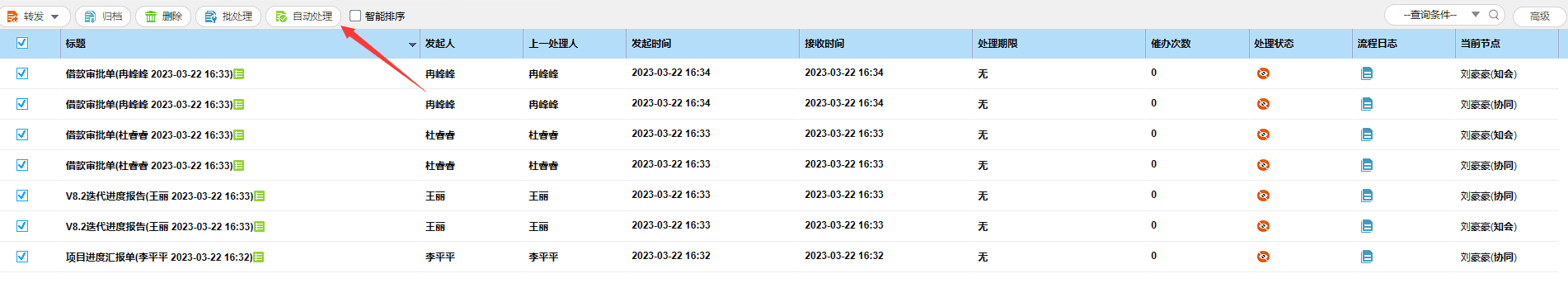Click the 自动处理 button
Screen dimensions: 1568x302
[303, 17]
